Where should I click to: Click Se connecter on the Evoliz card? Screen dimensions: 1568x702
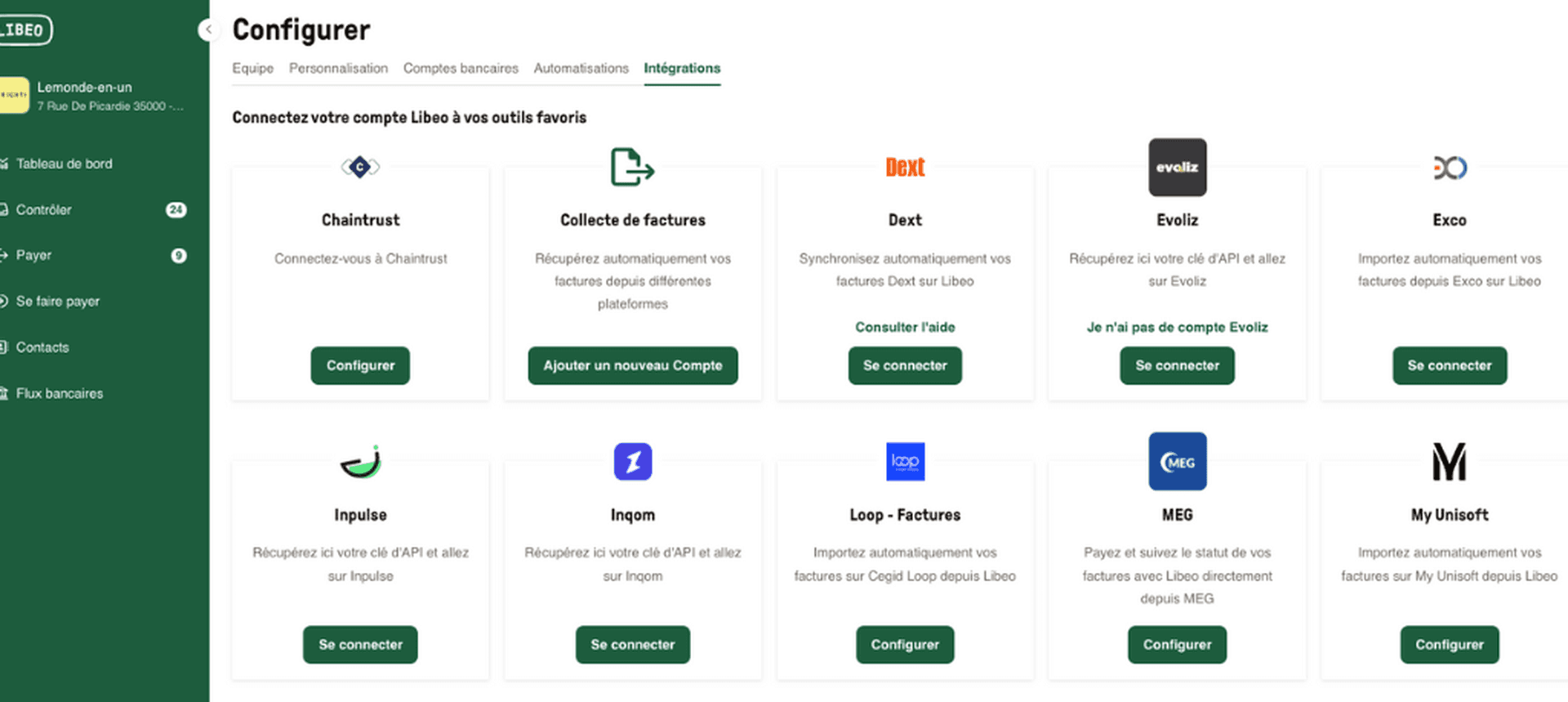click(x=1177, y=365)
